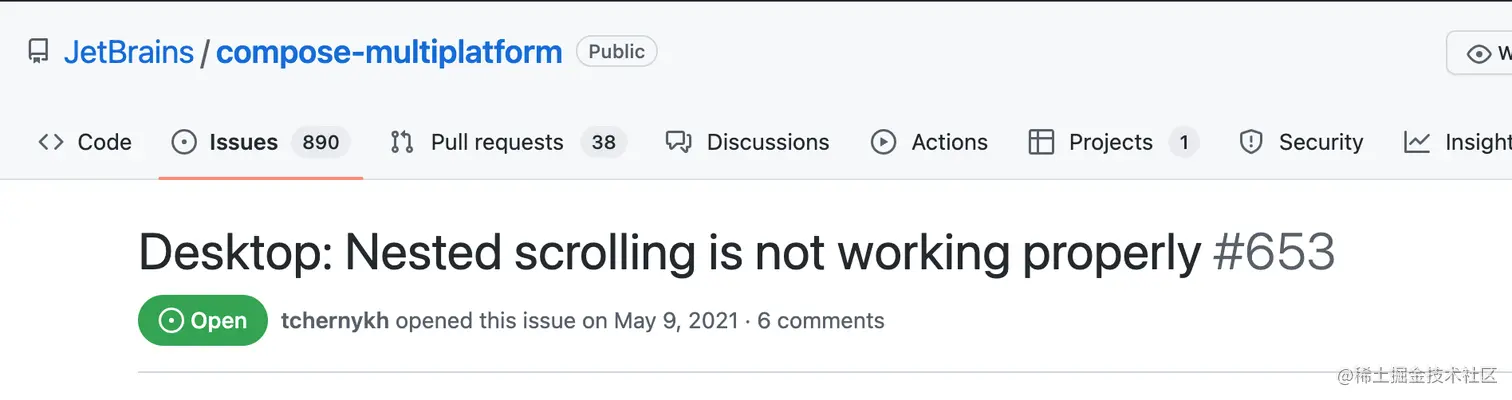This screenshot has width=1512, height=400.
Task: Open the compose-multiplatform repository link
Action: point(389,52)
